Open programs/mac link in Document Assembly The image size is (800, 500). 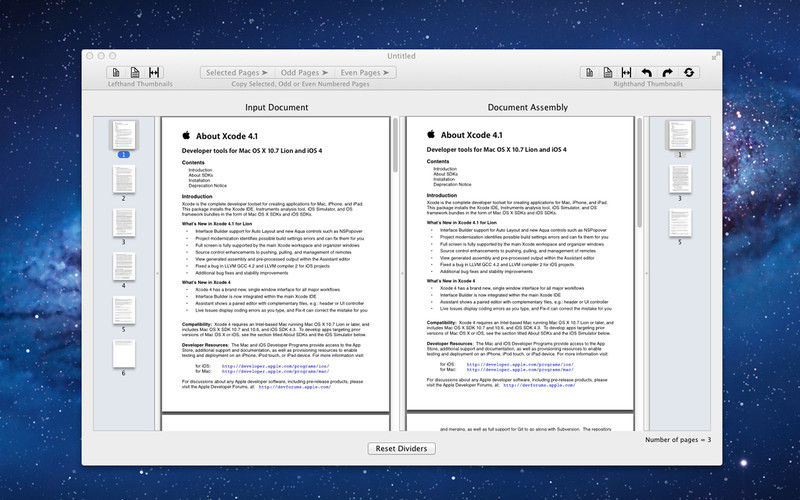520,370
